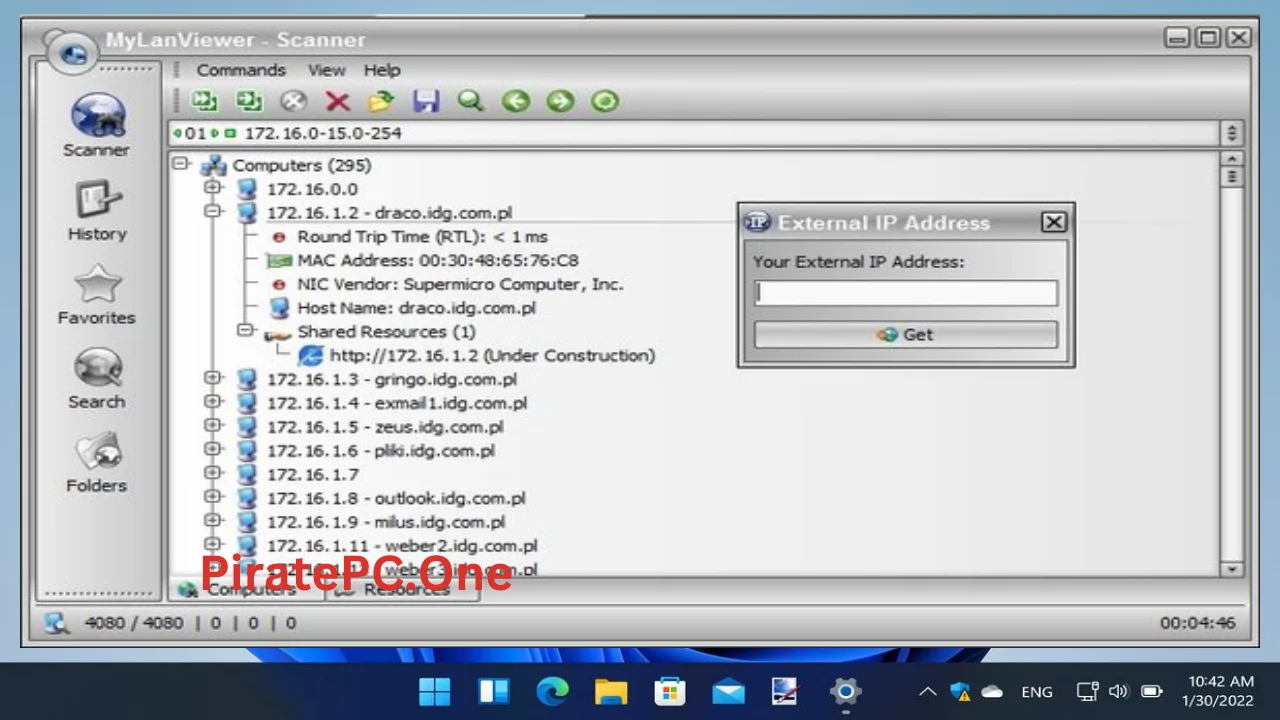Open the View menu
The width and height of the screenshot is (1280, 720).
326,70
